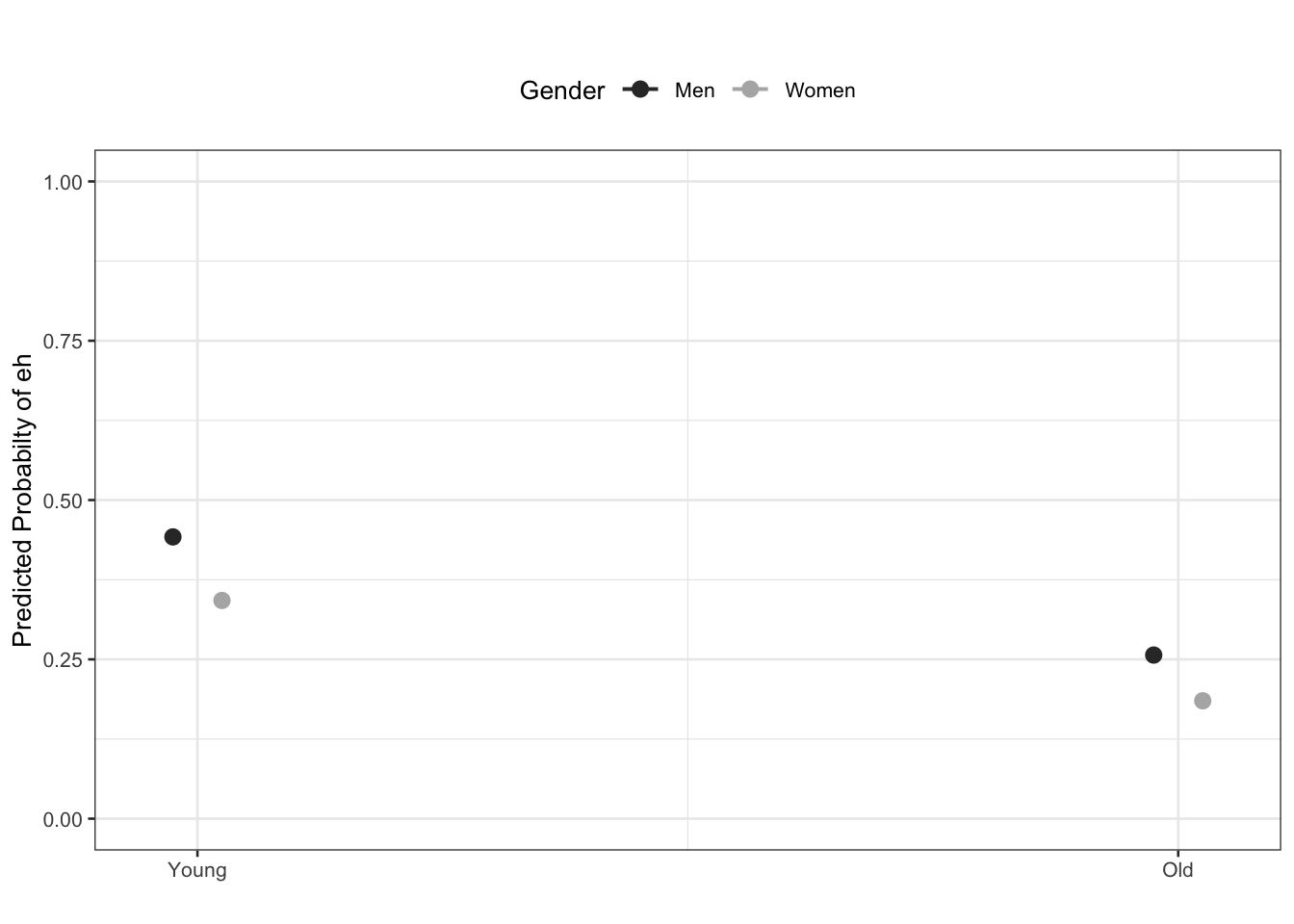Viewport: 1294px width, 924px height.
Task: Click the Old x-axis label
Action: click(1178, 870)
